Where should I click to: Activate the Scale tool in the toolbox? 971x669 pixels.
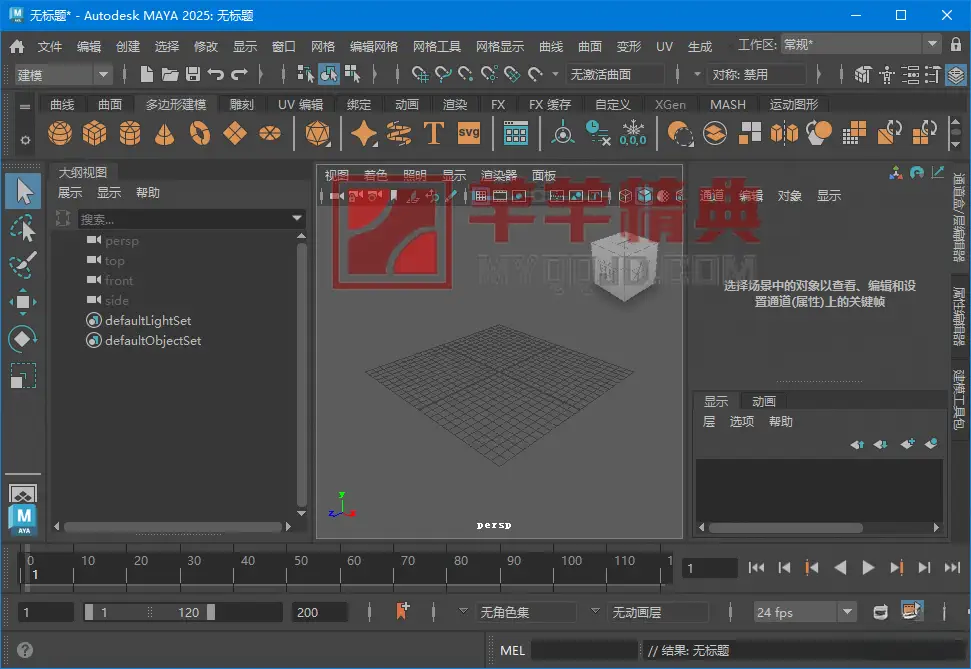tap(24, 376)
